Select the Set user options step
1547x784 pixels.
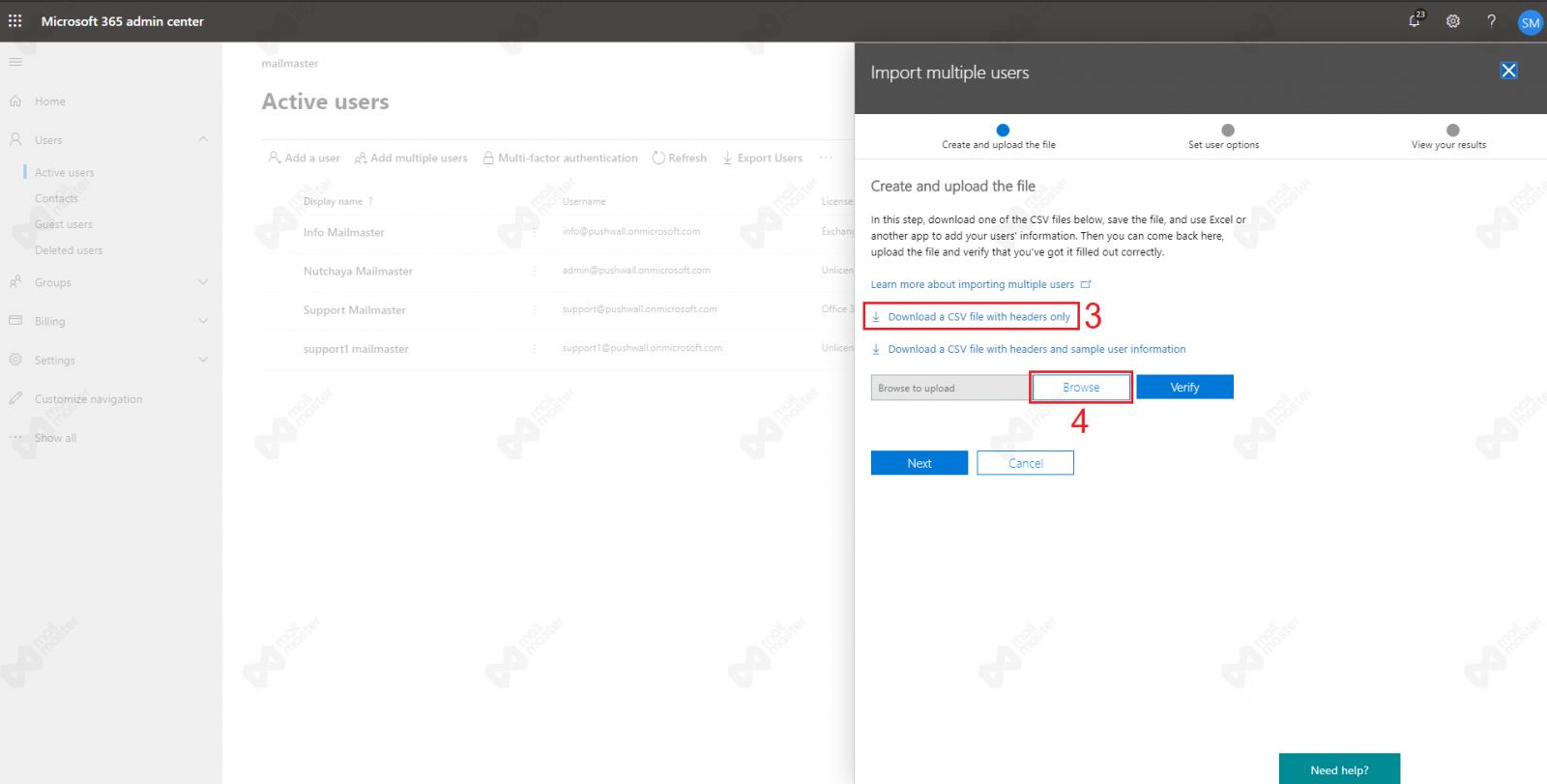[x=1224, y=137]
